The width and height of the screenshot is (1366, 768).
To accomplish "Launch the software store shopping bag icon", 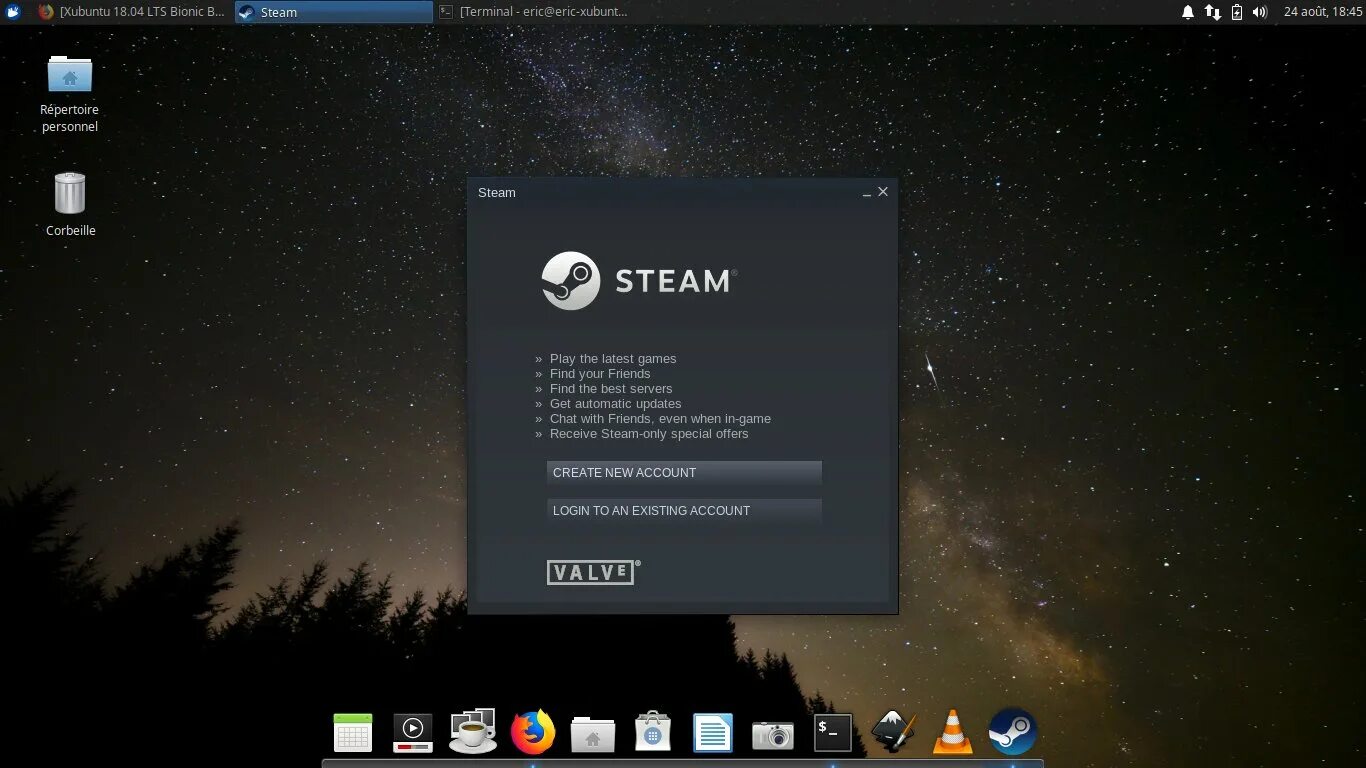I will click(653, 732).
